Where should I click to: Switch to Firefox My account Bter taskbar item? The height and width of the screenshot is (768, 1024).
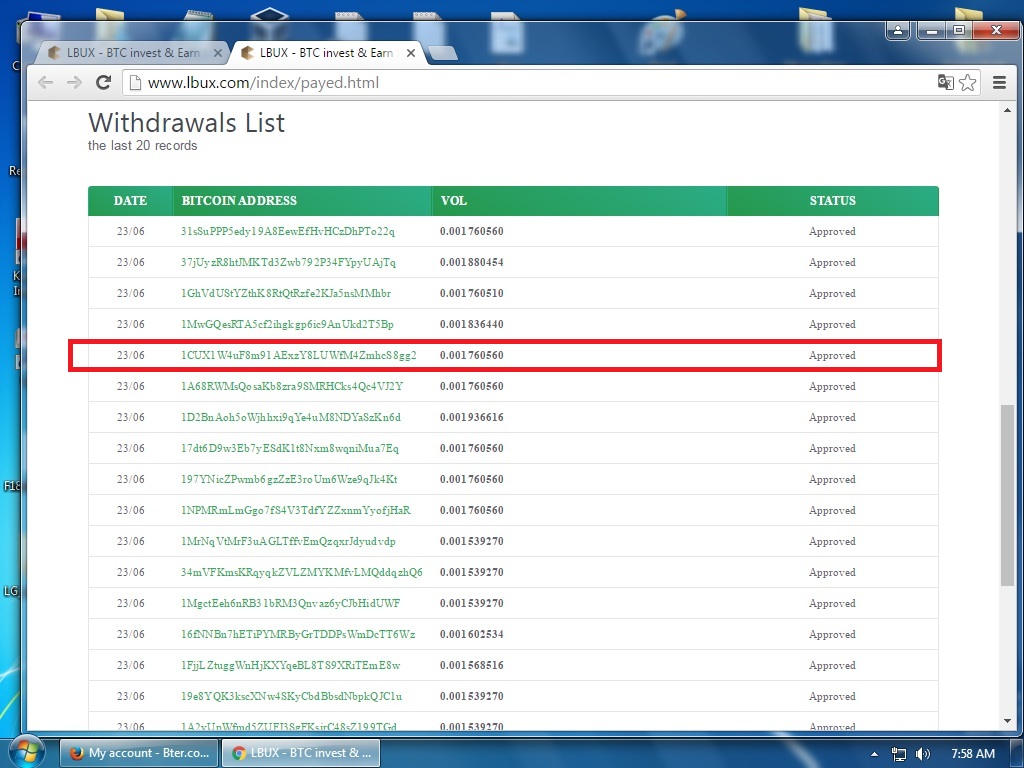[x=139, y=753]
